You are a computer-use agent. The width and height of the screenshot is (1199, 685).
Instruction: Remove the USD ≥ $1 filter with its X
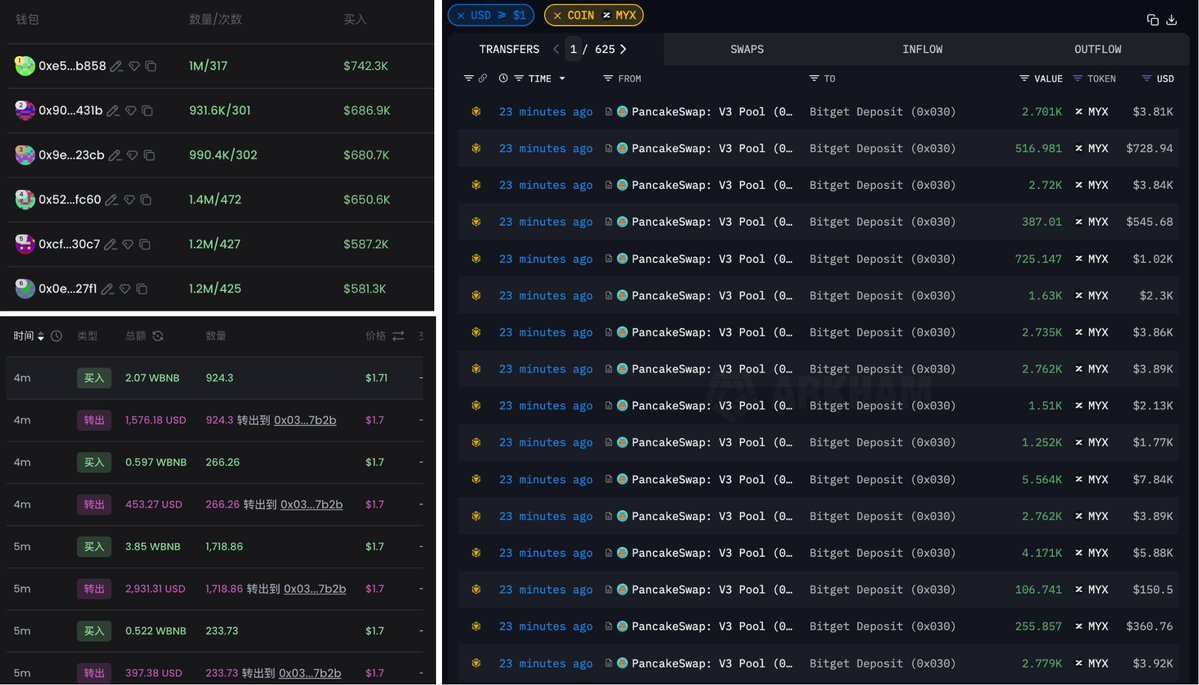[x=460, y=15]
